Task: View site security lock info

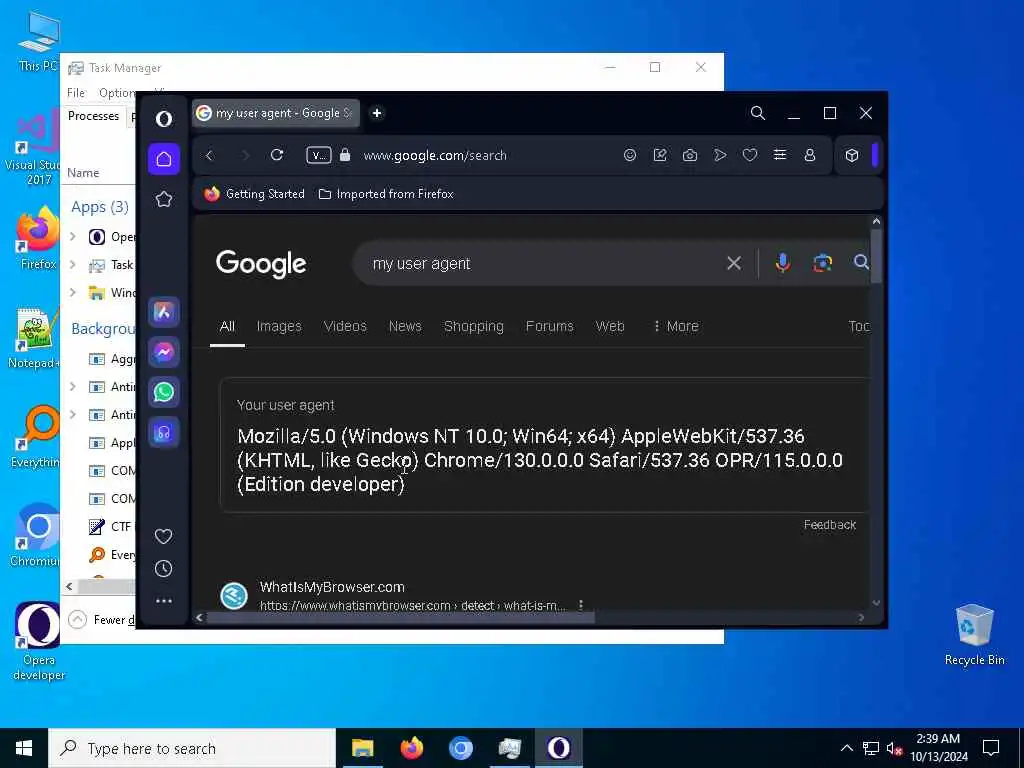Action: pos(345,155)
